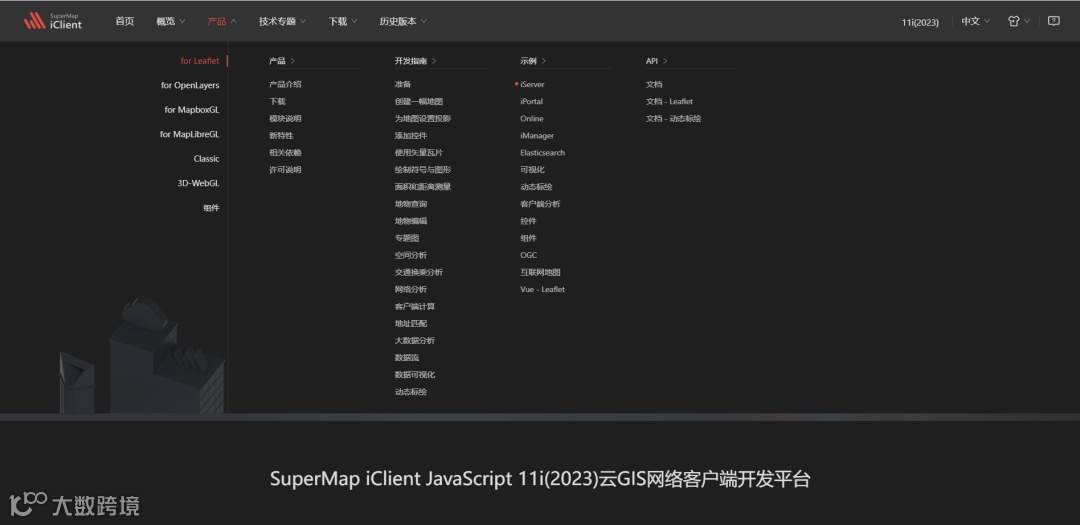Open the 相关依赖 link
This screenshot has height=525, width=1080.
coord(285,153)
